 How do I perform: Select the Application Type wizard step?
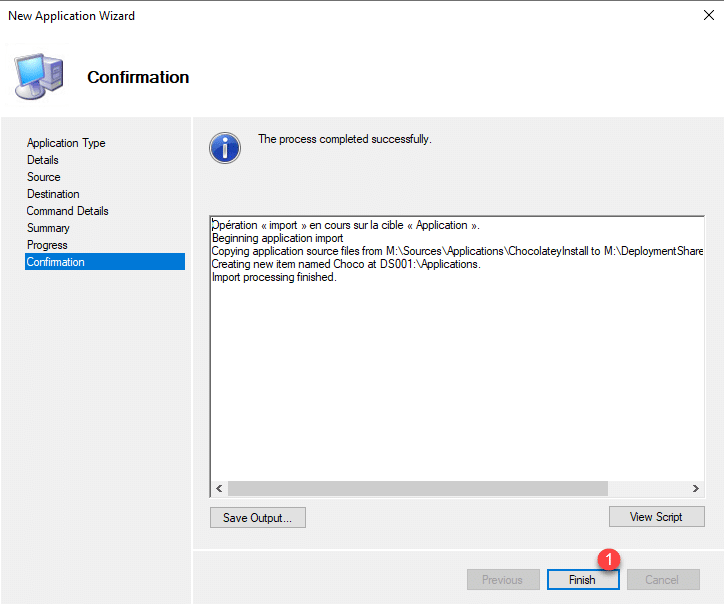pyautogui.click(x=66, y=143)
